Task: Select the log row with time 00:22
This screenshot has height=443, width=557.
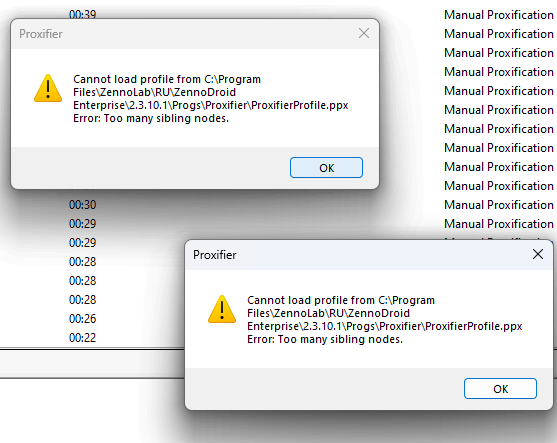Action: pyautogui.click(x=82, y=337)
